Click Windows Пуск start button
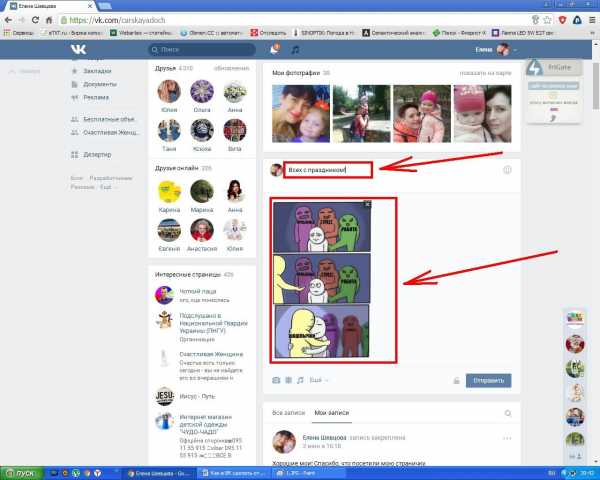 pos(20,473)
